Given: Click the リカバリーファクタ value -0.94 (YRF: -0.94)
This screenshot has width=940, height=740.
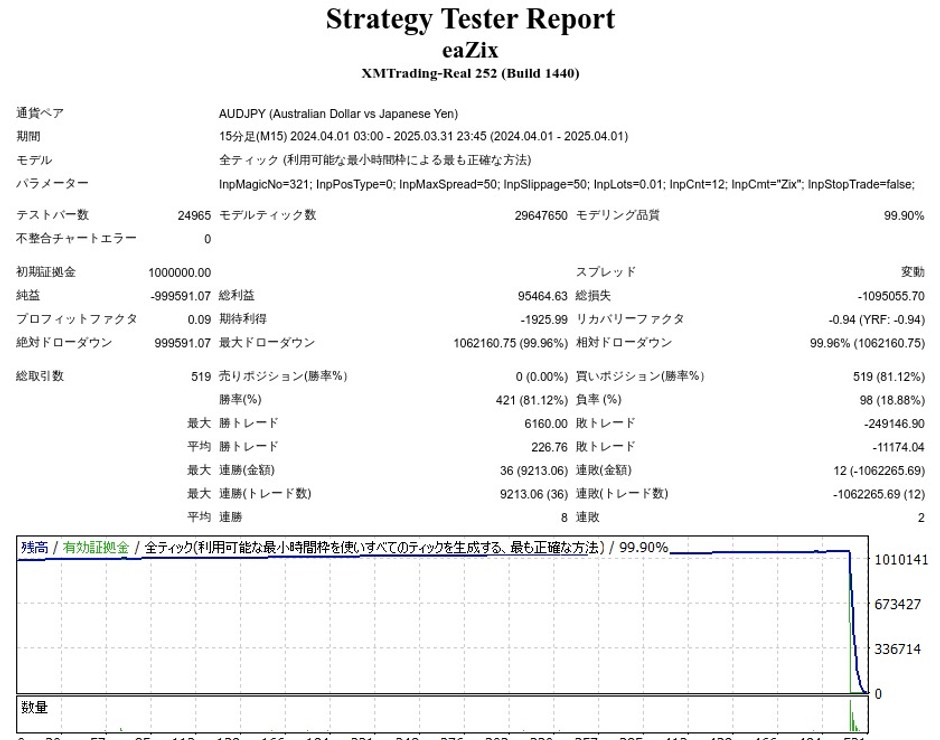Looking at the screenshot, I should pos(876,320).
